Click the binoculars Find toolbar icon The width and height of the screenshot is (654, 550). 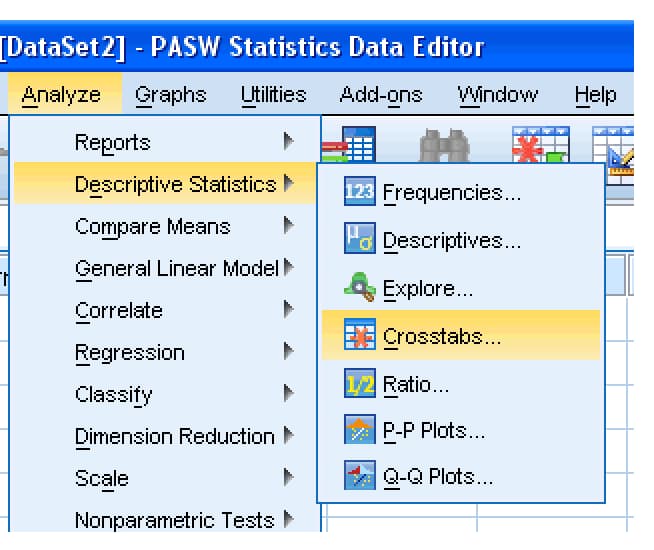click(445, 145)
